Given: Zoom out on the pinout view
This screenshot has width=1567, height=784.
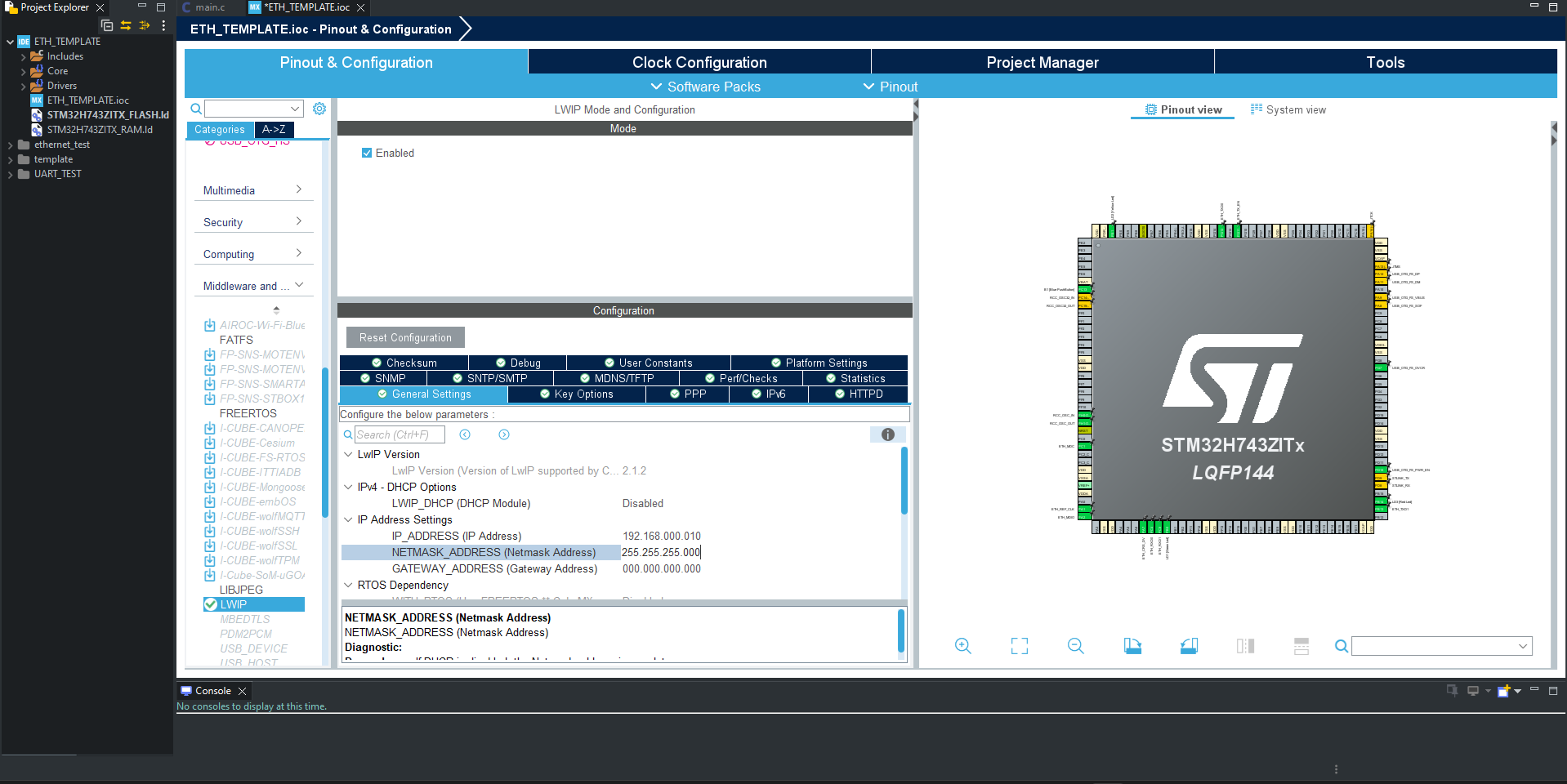Looking at the screenshot, I should 1075,645.
